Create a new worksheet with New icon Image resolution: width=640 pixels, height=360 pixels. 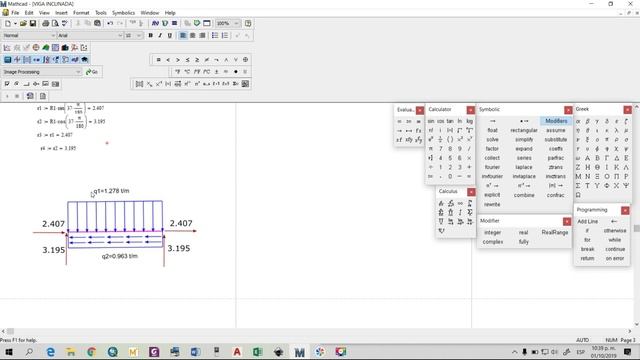[x=8, y=23]
